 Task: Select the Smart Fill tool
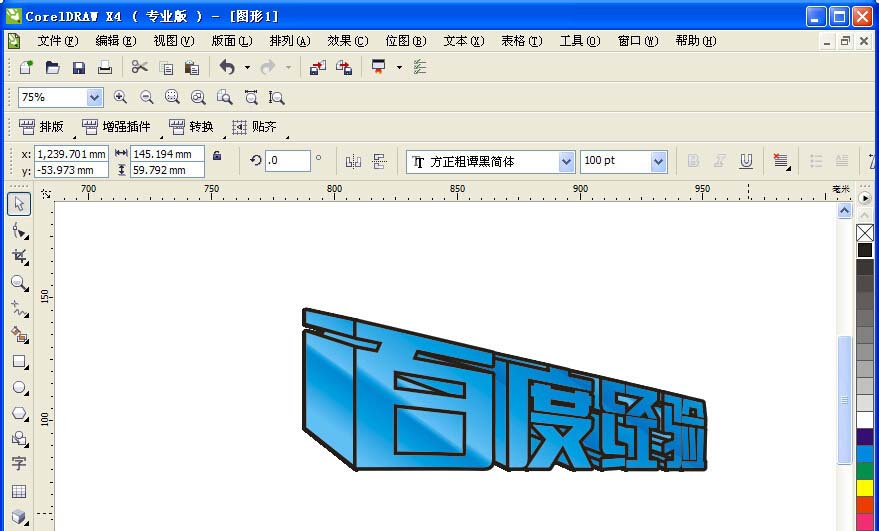click(19, 335)
